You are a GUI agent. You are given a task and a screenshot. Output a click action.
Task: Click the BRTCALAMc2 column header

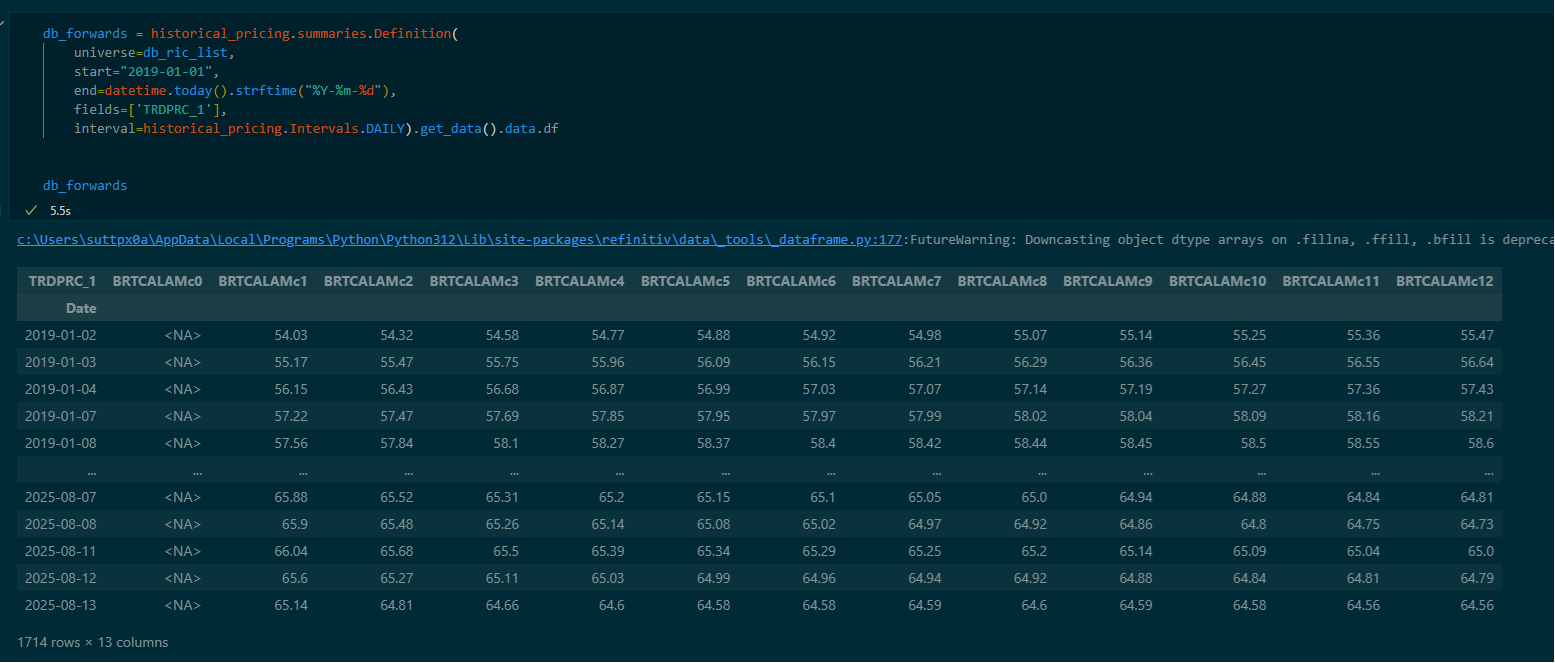pyautogui.click(x=368, y=282)
